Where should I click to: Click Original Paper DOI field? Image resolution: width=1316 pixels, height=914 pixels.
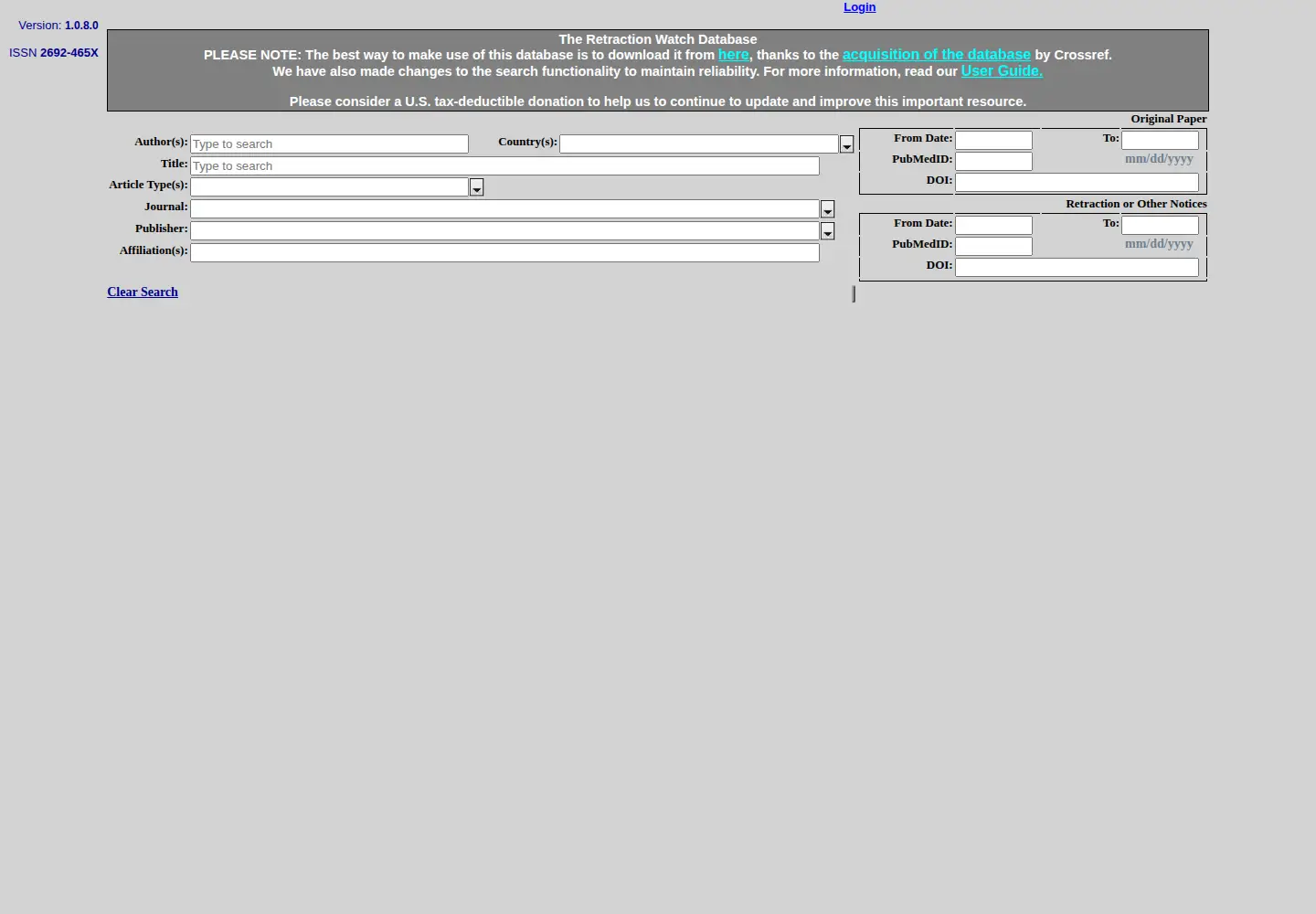(x=1077, y=183)
